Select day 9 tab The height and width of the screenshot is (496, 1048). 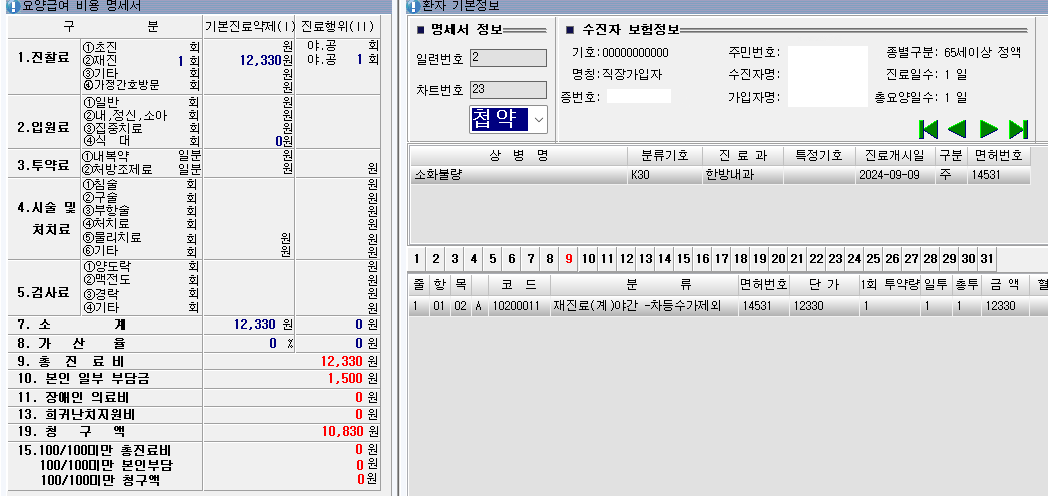568,258
